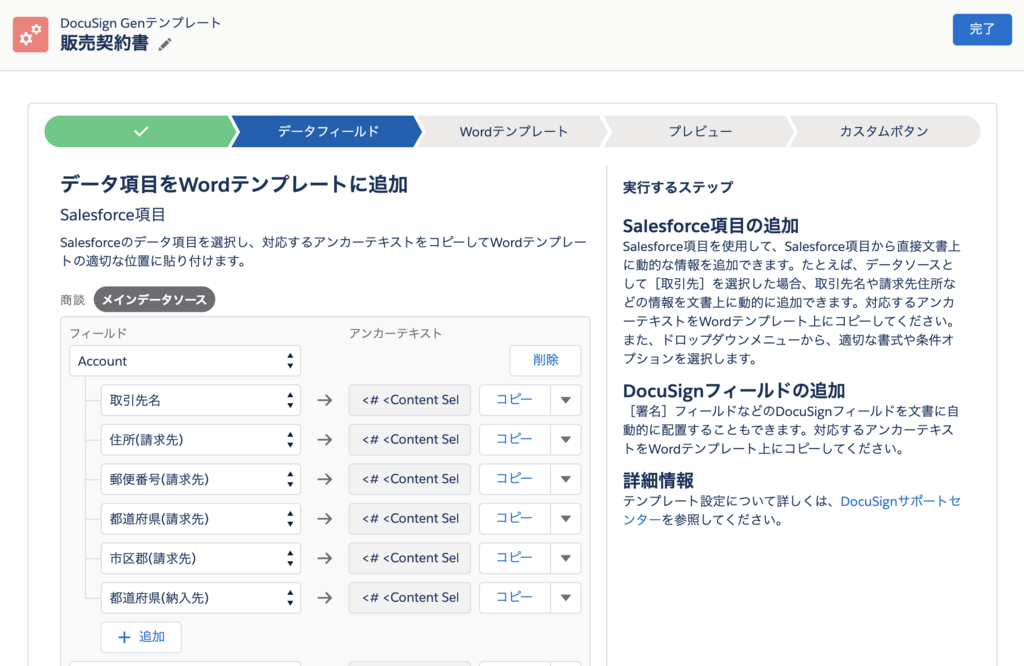Click the anchor text box for 都道府県(請求先)
1024x666 pixels.
409,518
